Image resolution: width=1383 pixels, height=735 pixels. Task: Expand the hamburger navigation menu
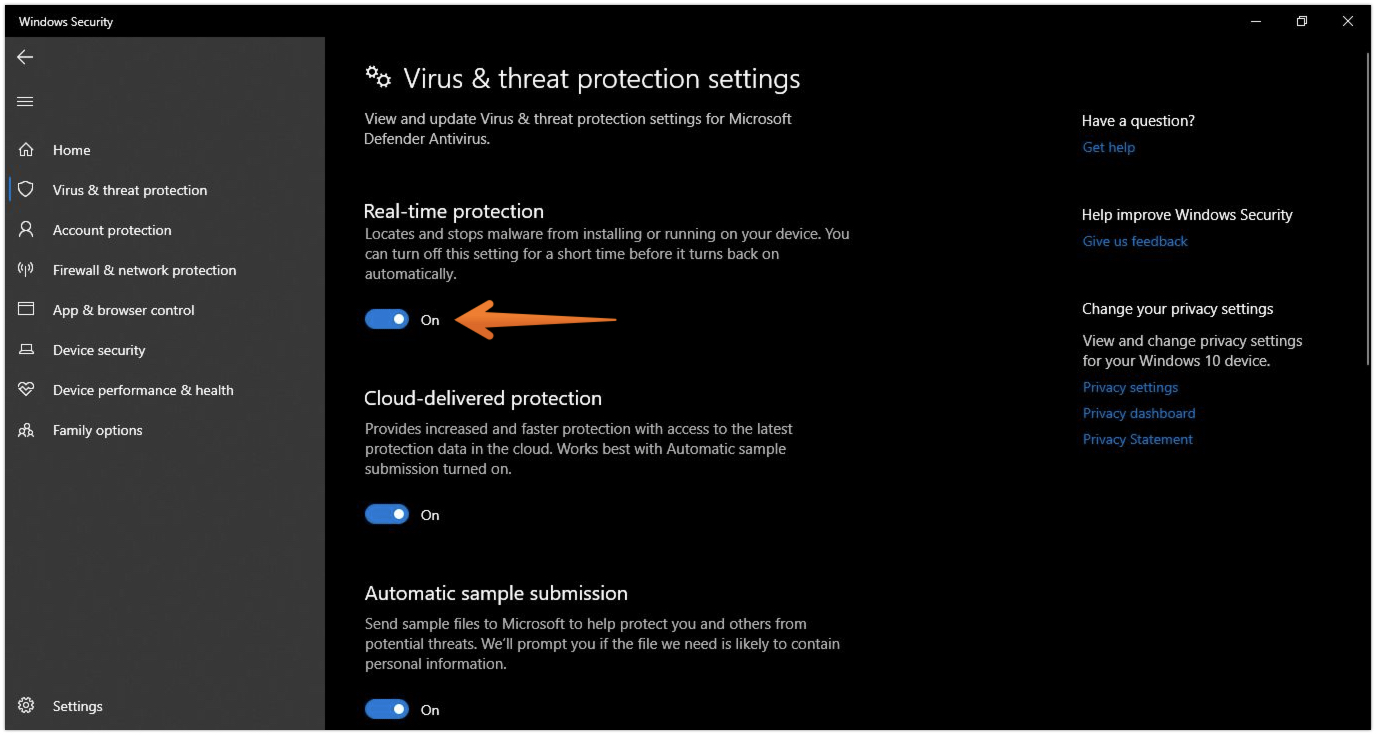coord(26,101)
